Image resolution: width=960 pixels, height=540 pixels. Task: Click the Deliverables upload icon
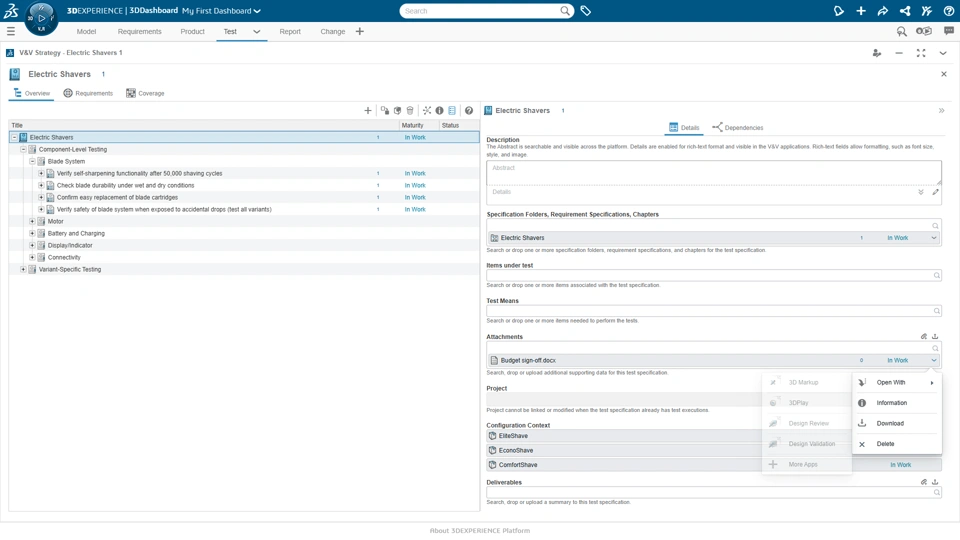(x=935, y=482)
